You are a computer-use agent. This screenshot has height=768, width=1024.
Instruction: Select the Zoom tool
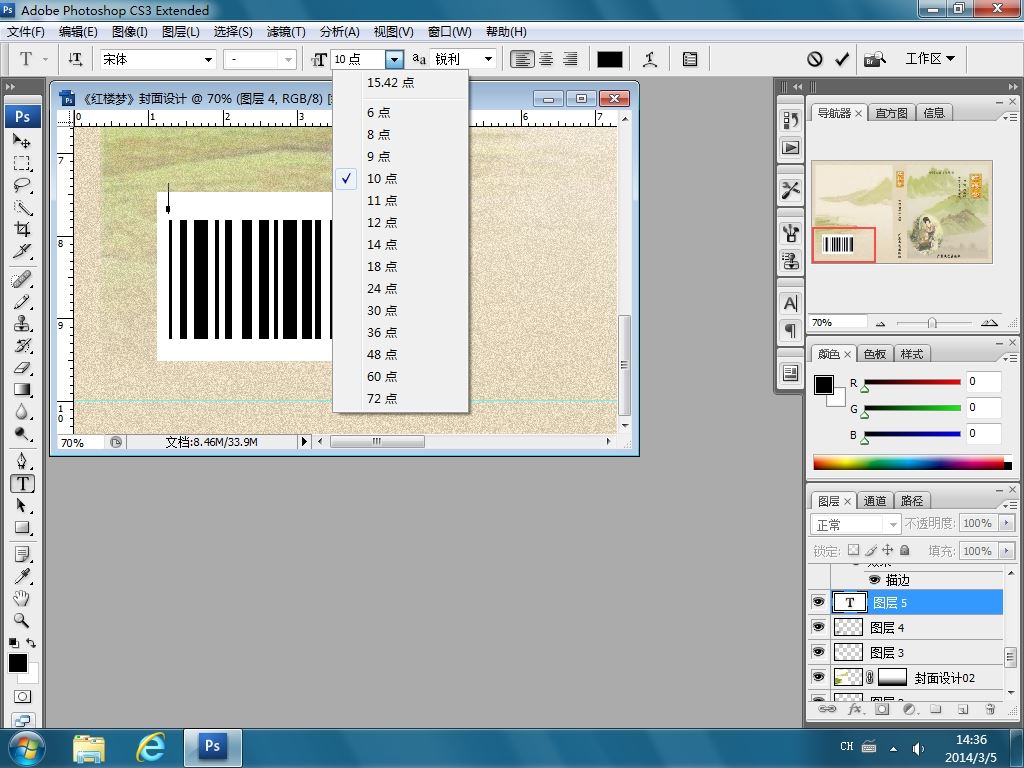tap(22, 620)
